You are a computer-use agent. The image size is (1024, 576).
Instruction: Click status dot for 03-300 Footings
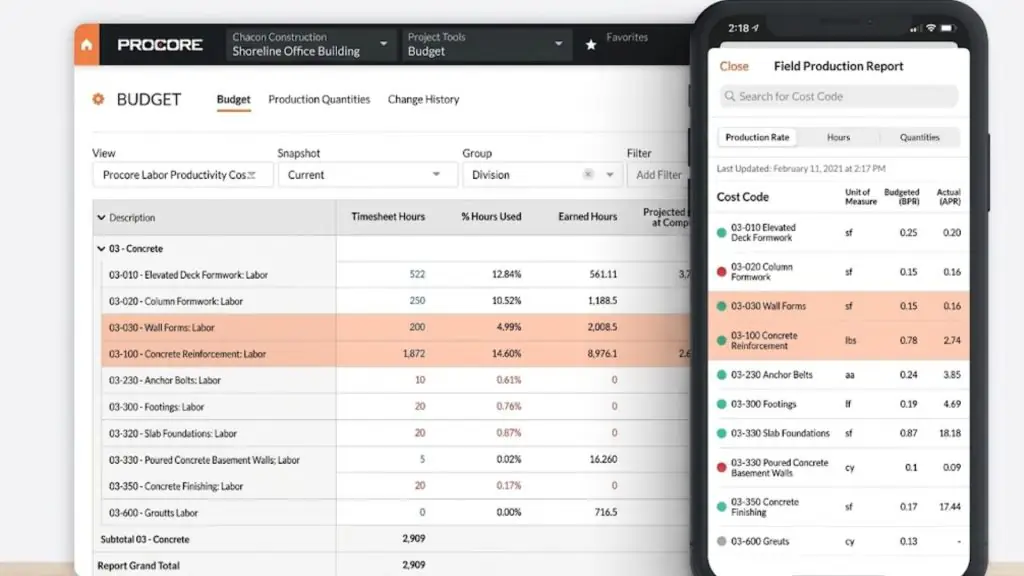[722, 404]
